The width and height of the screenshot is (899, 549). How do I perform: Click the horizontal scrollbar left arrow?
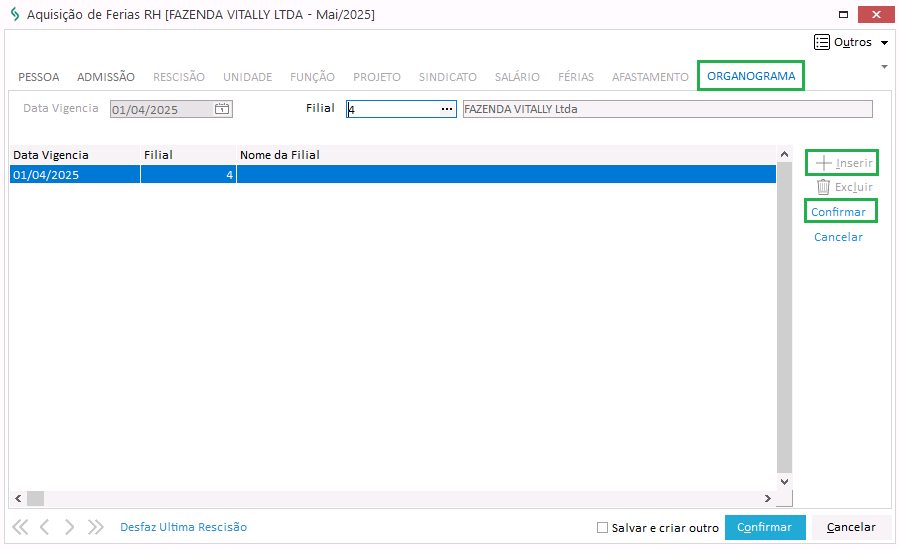pyautogui.click(x=18, y=499)
